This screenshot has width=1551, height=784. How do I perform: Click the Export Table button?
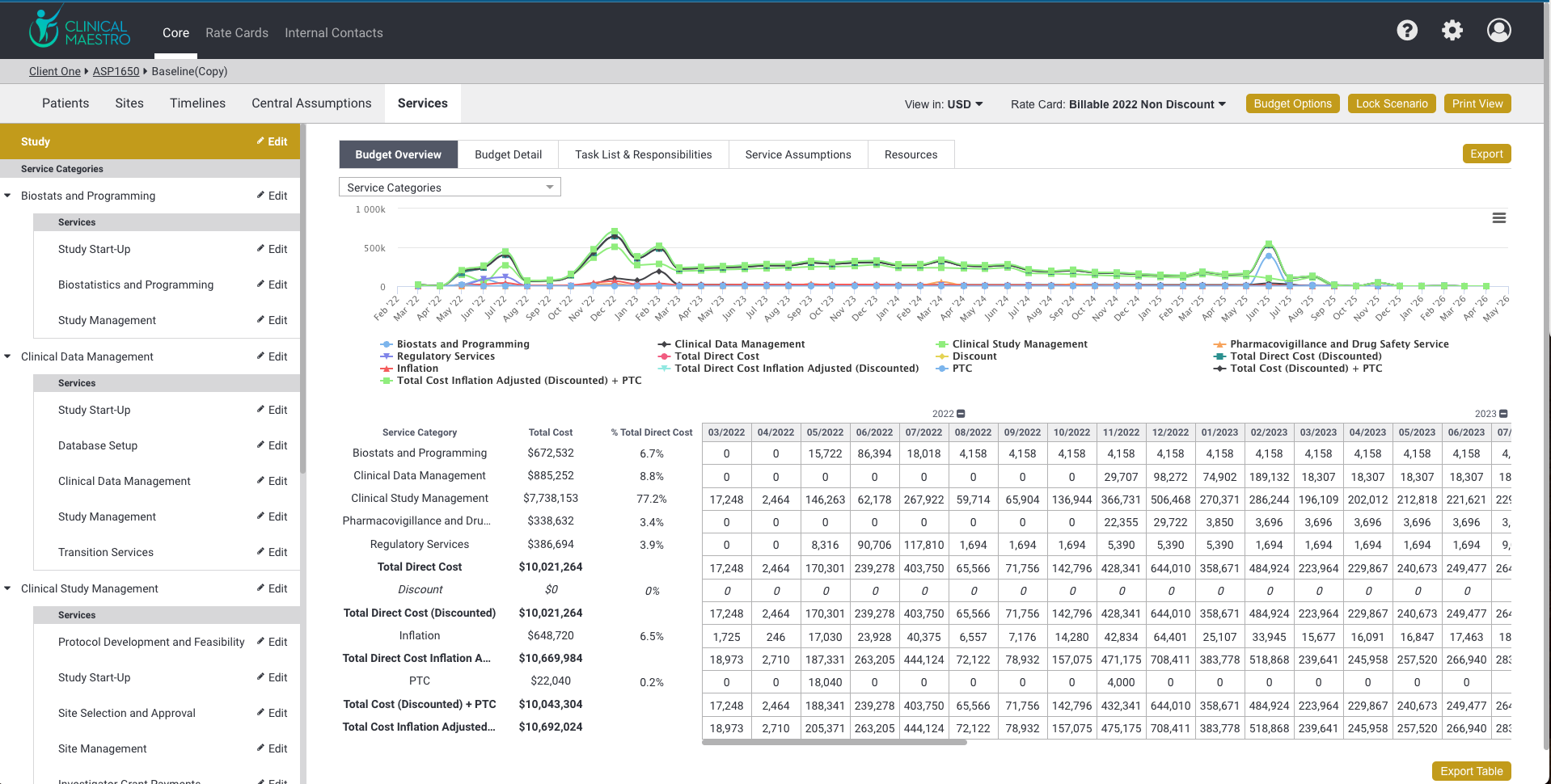pyautogui.click(x=1470, y=771)
